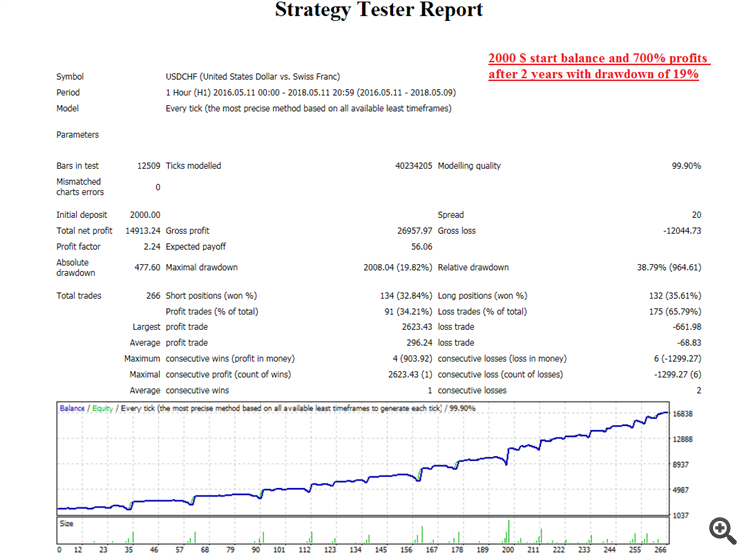750x557 pixels.
Task: Click the Bars in test value 12509
Action: coord(148,166)
